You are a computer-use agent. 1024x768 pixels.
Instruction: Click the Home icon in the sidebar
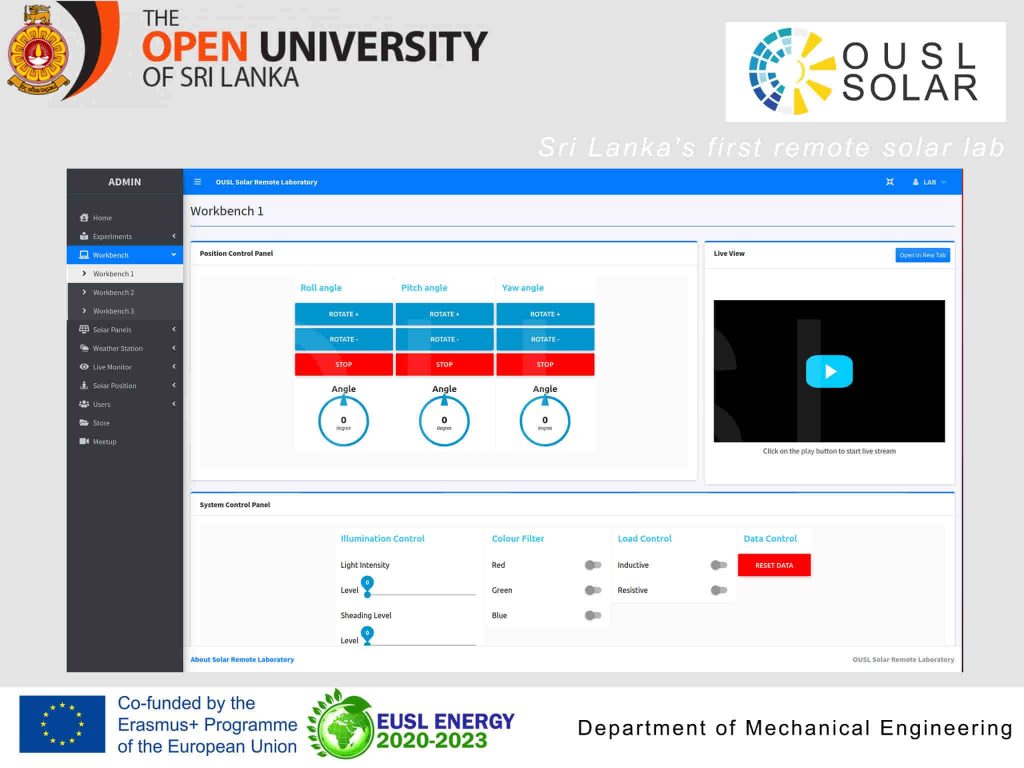[x=84, y=217]
